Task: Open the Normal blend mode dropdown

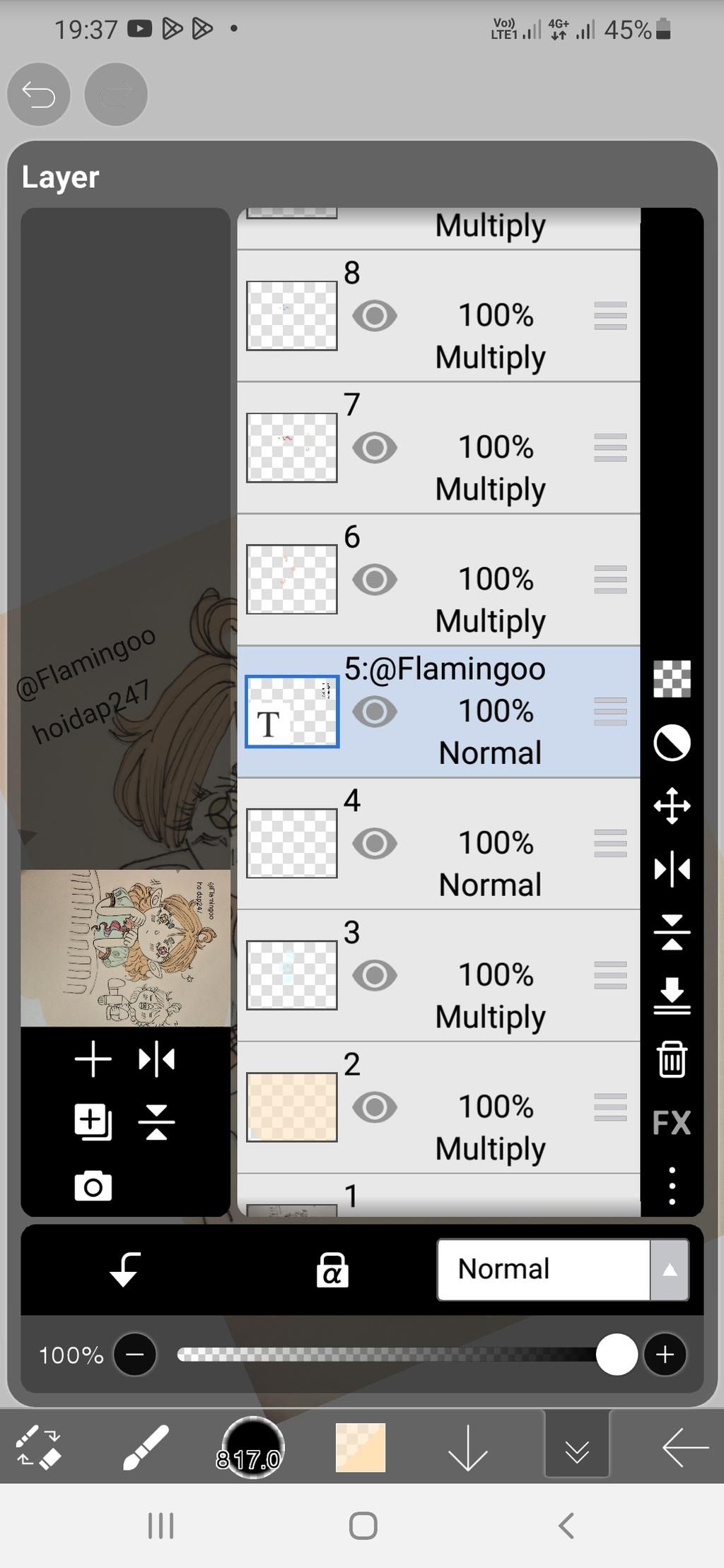Action: (x=543, y=1269)
